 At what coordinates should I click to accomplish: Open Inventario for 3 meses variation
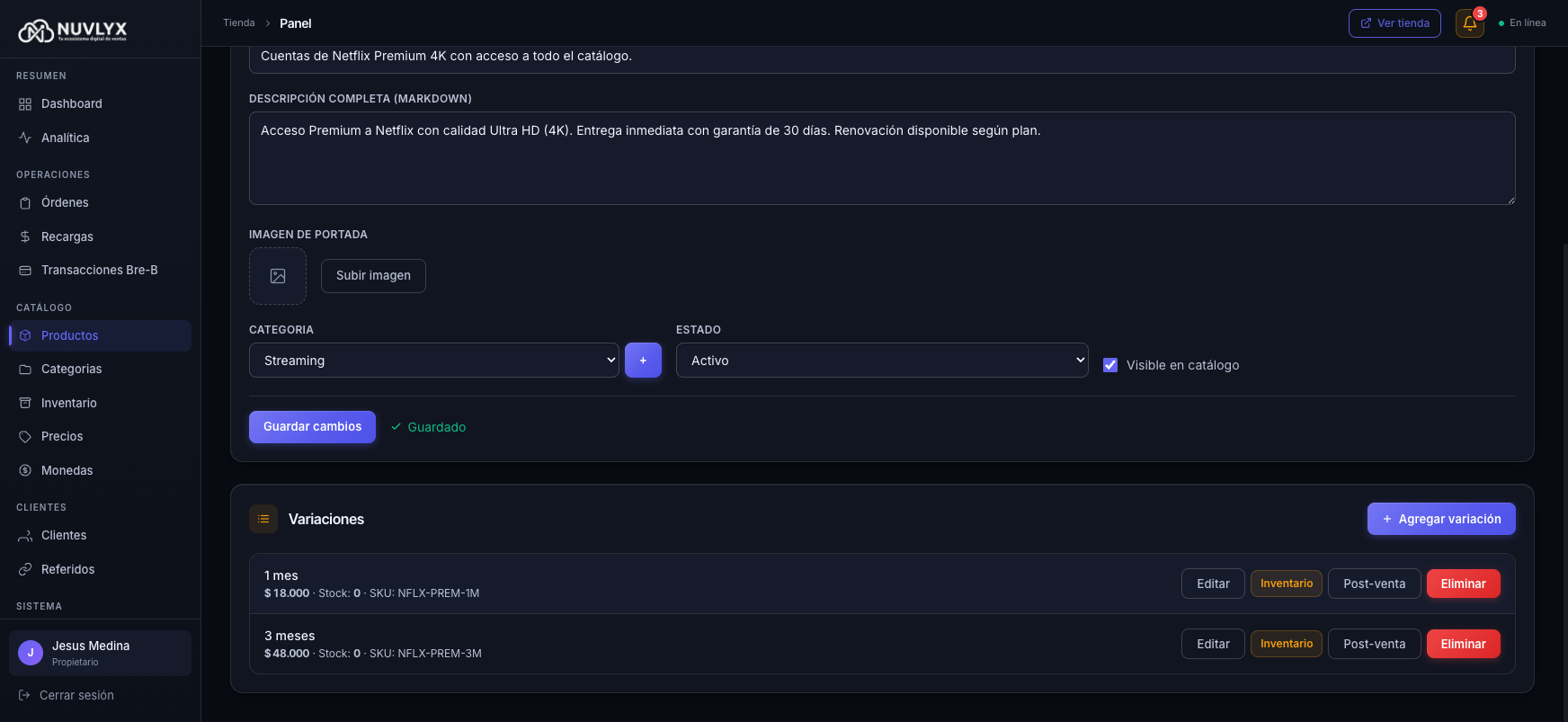(x=1287, y=644)
